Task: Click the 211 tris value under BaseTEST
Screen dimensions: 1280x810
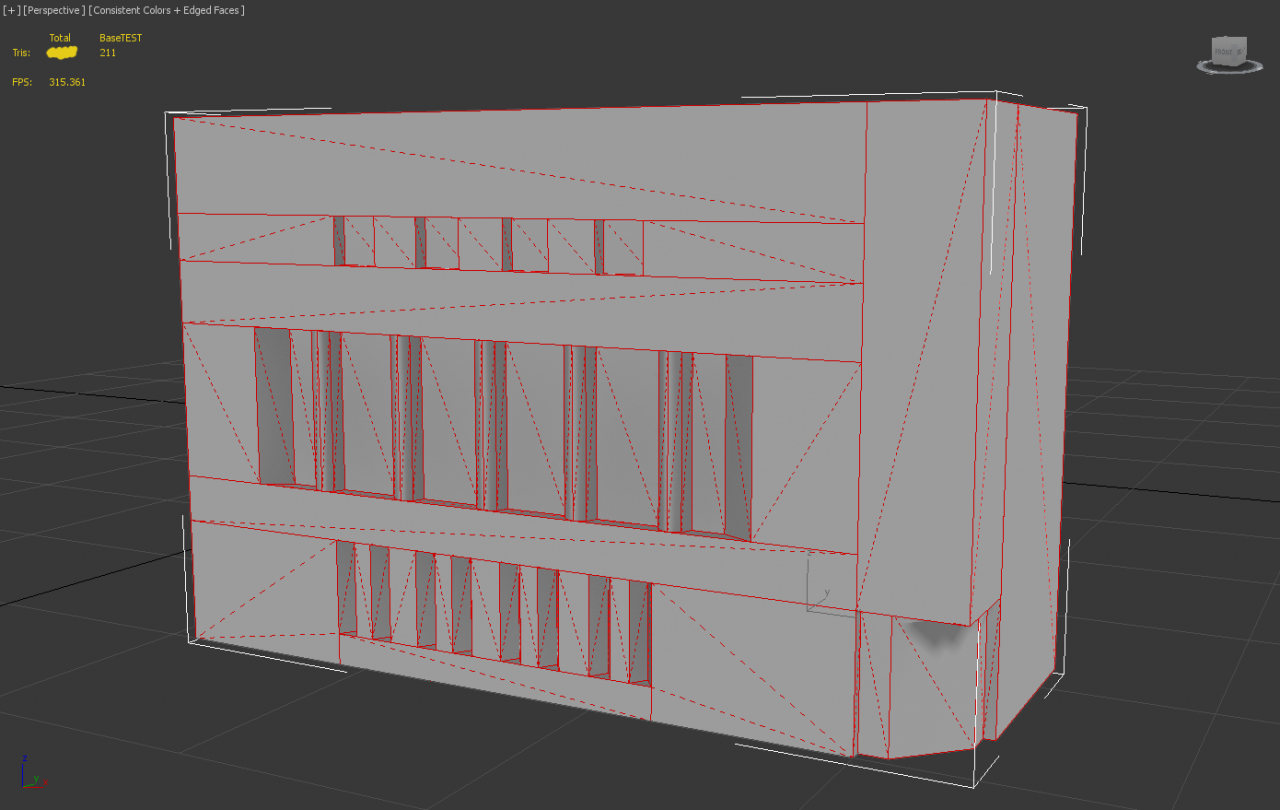Action: tap(108, 53)
